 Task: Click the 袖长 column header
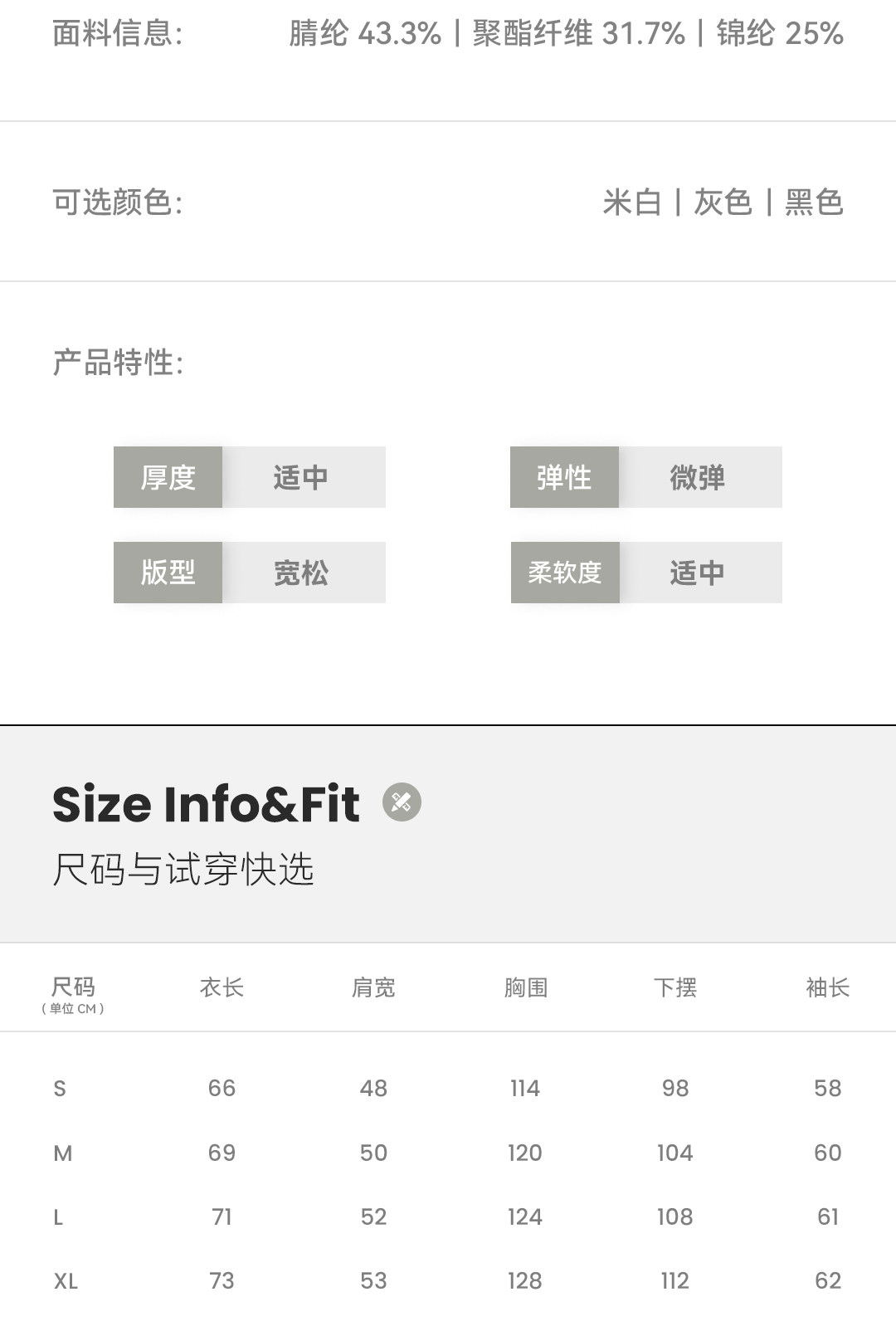827,987
